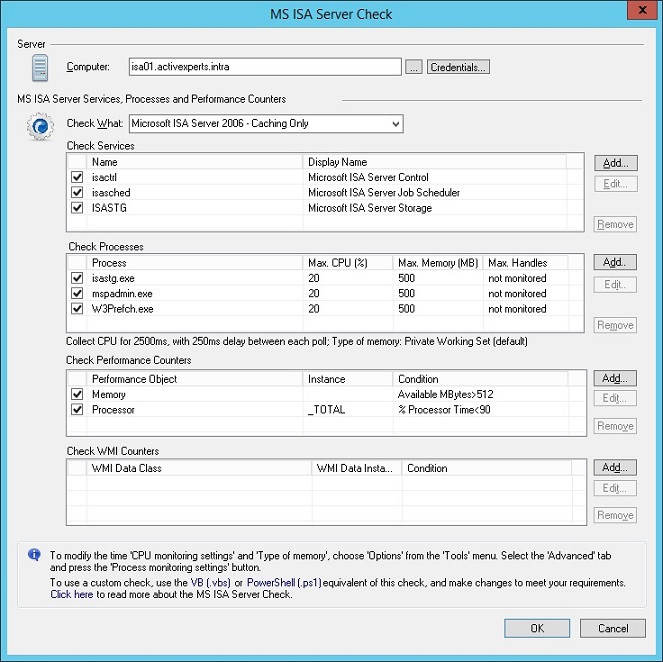Select the ISASTG service name

click(x=109, y=208)
